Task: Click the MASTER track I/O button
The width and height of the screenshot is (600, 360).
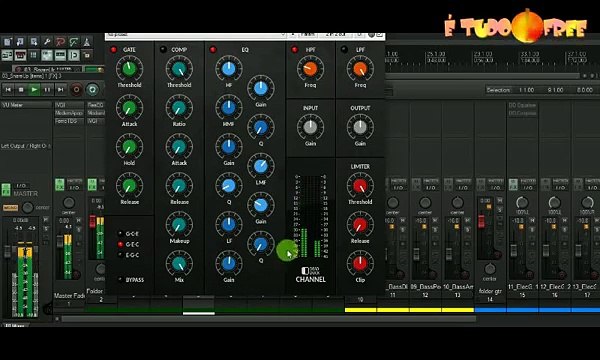Action: pos(21,186)
